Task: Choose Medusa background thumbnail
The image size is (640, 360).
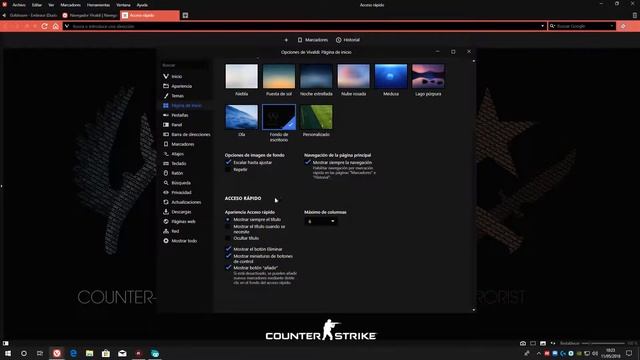Action: [x=391, y=76]
